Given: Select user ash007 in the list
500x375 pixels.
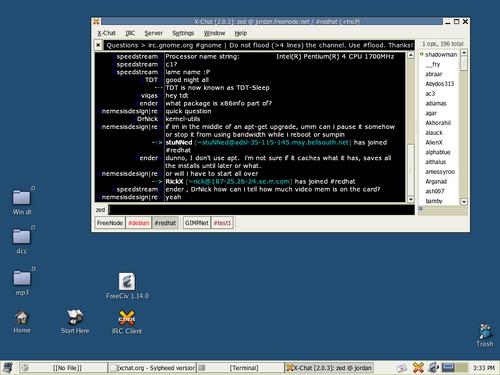Looking at the screenshot, I should click(x=434, y=191).
